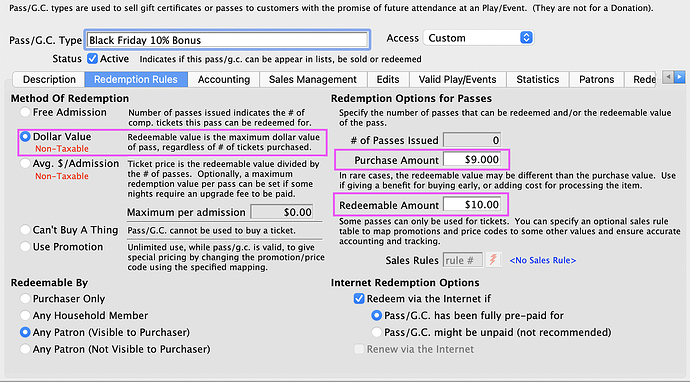The width and height of the screenshot is (690, 382).
Task: Uncheck the Active status checkbox
Action: click(x=92, y=59)
